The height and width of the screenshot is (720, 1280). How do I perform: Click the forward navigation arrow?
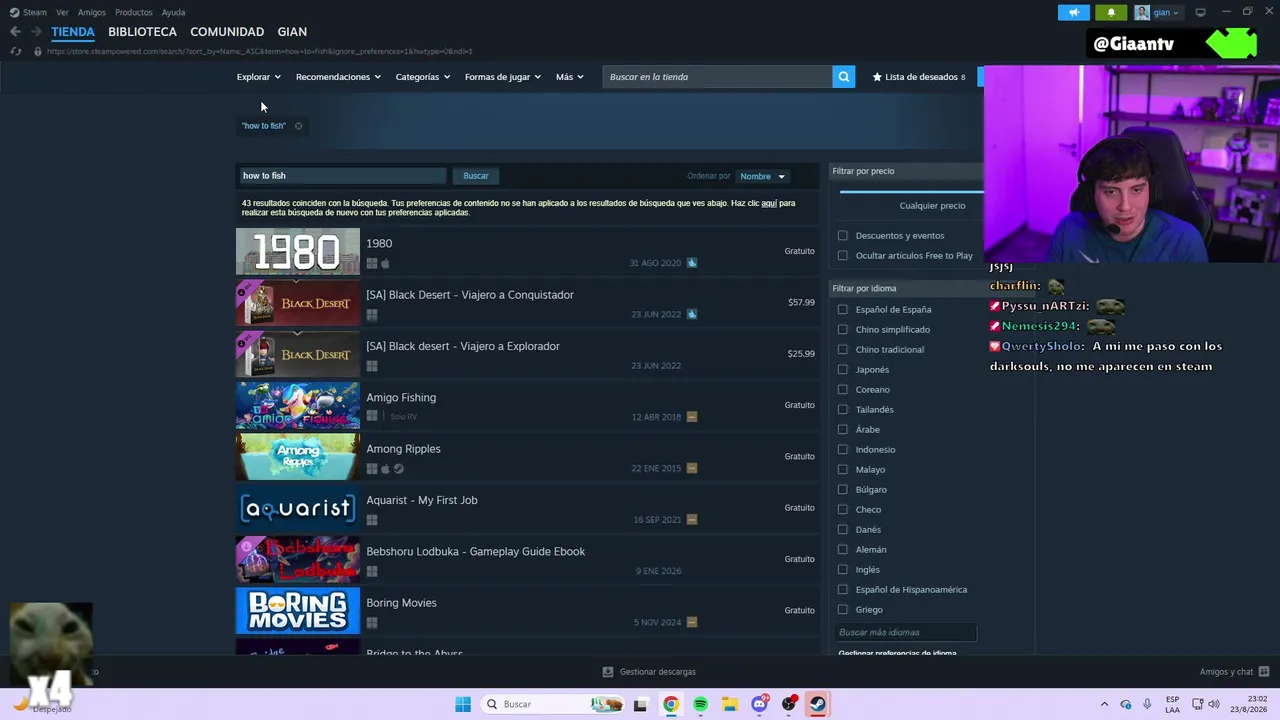coord(36,32)
